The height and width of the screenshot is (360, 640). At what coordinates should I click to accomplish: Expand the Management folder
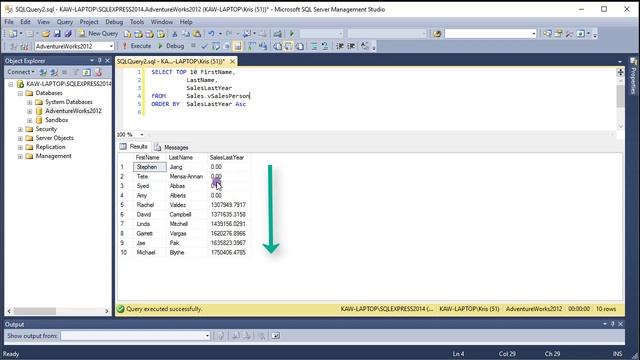click(20, 156)
